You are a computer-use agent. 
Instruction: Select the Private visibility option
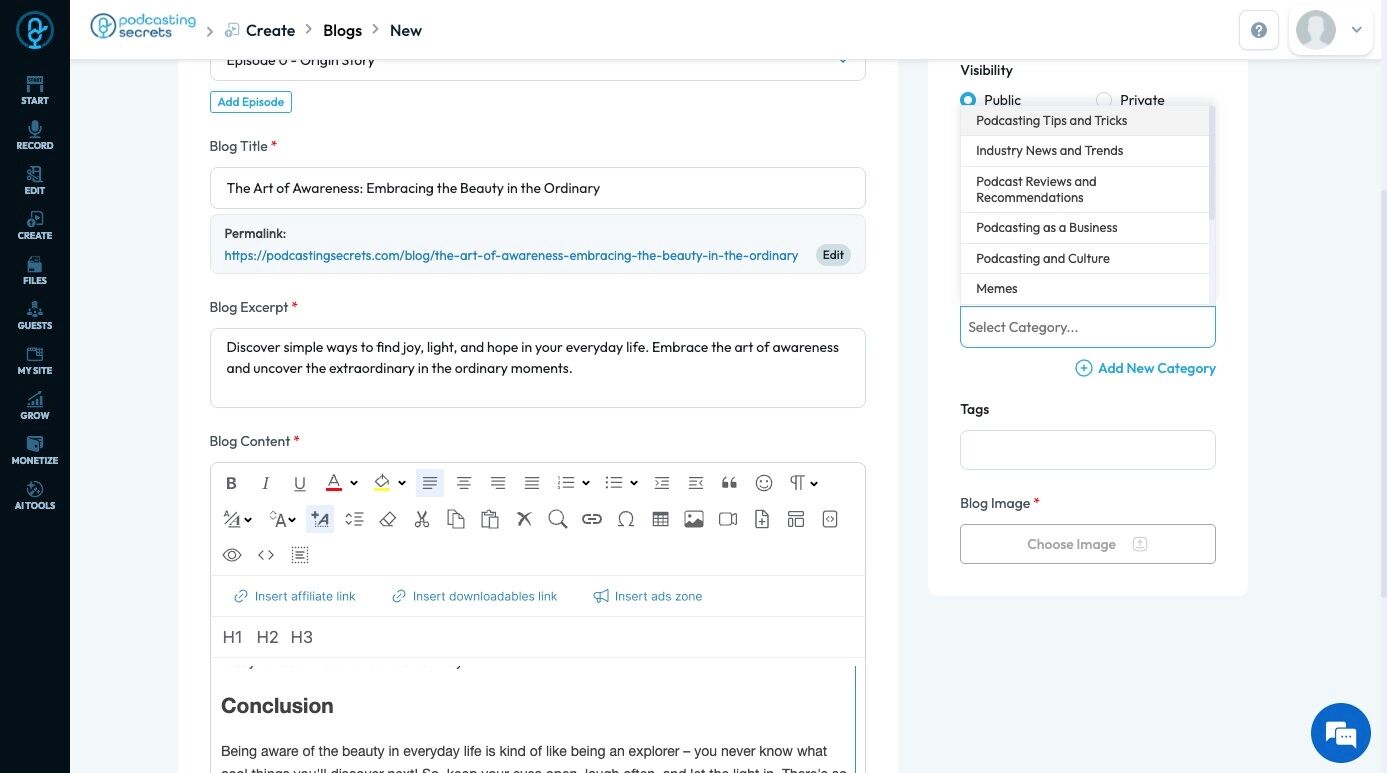(x=1104, y=100)
